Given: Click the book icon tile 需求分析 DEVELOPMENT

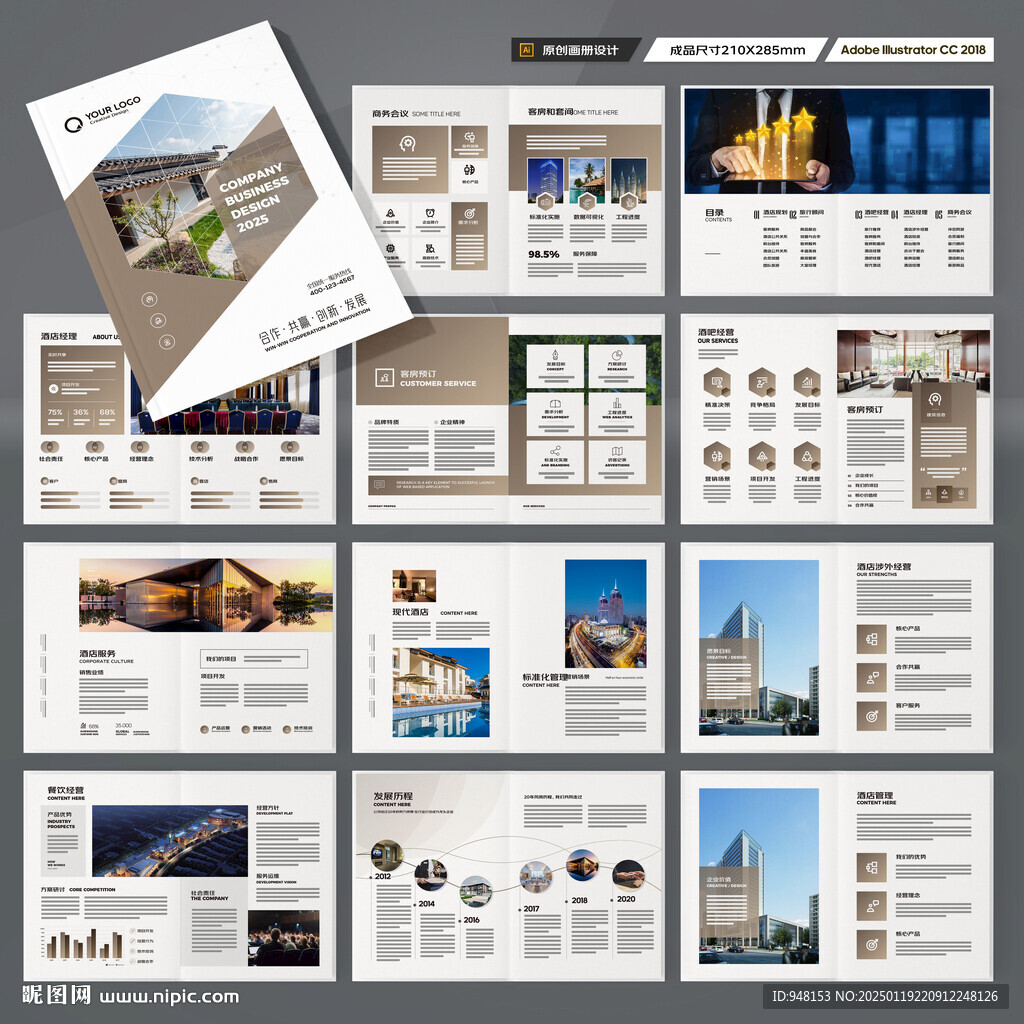Looking at the screenshot, I should [555, 415].
